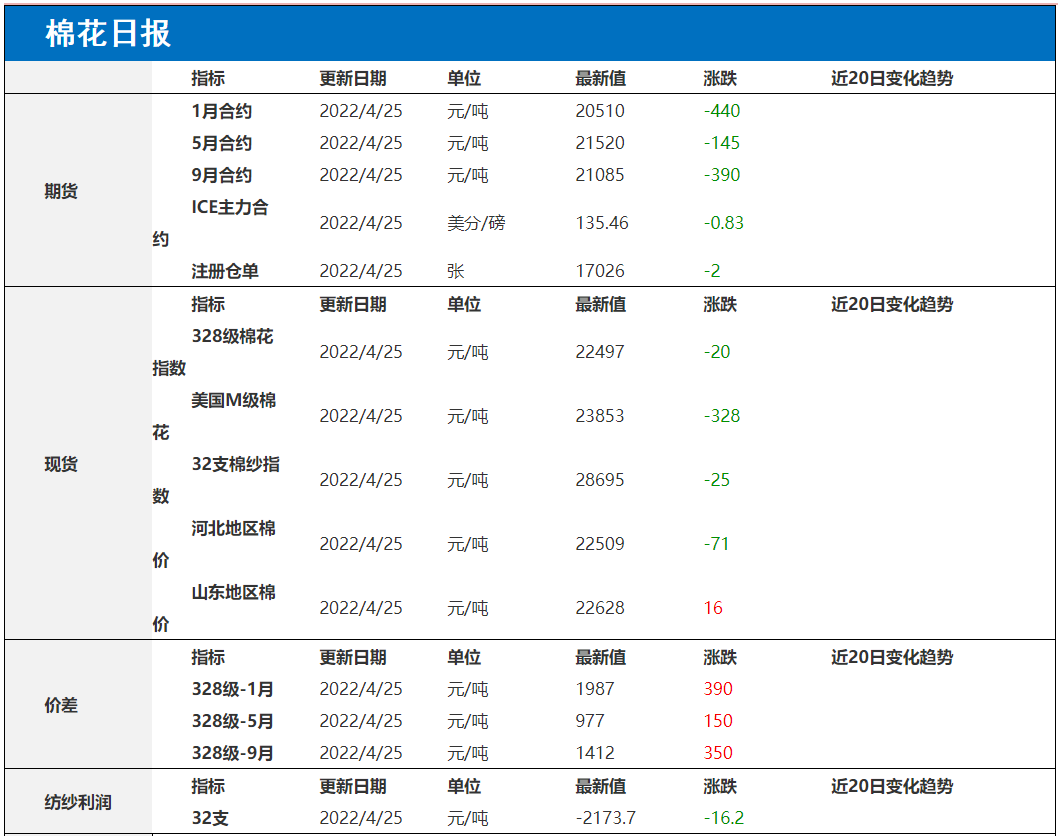Select the 现货 section label
This screenshot has height=836, width=1058.
(x=61, y=464)
